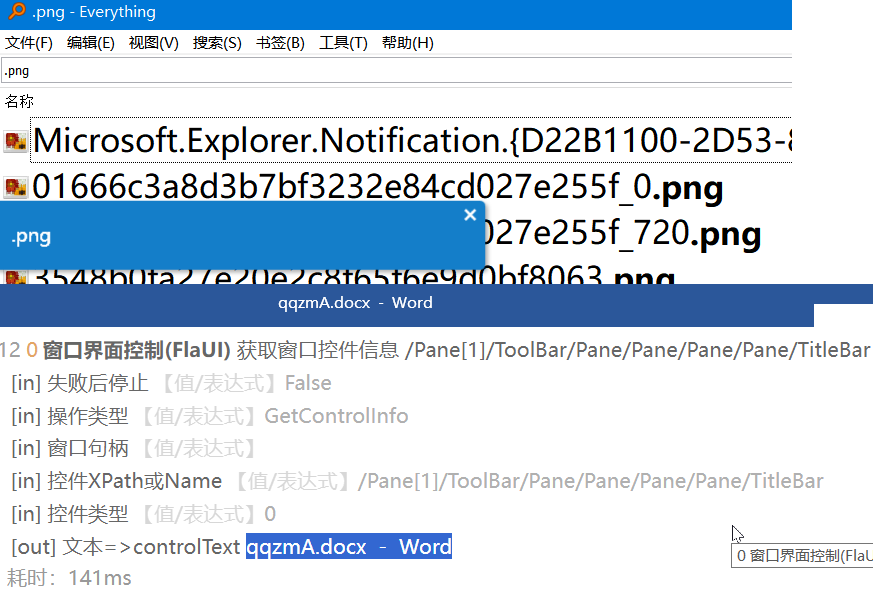Screen dimensions: 873x590
Task: Open the 搜索(S) menu
Action: point(217,43)
